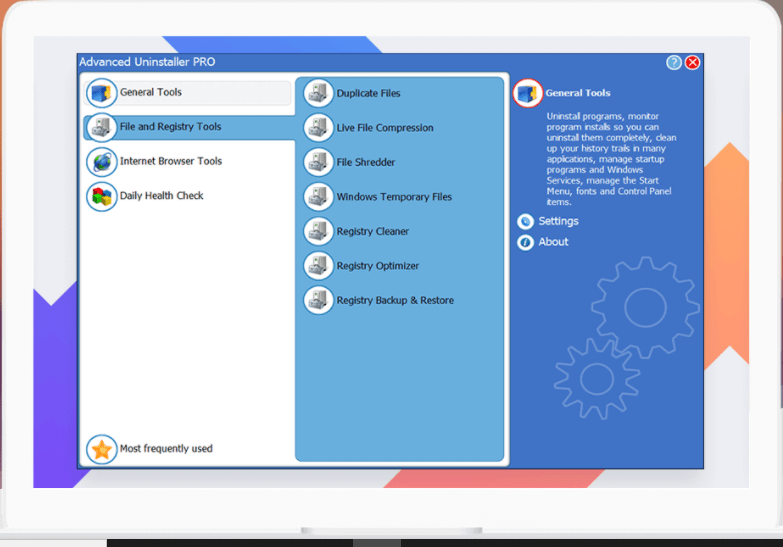Open Registry Cleaner text link
This screenshot has width=783, height=547.
pyautogui.click(x=373, y=231)
